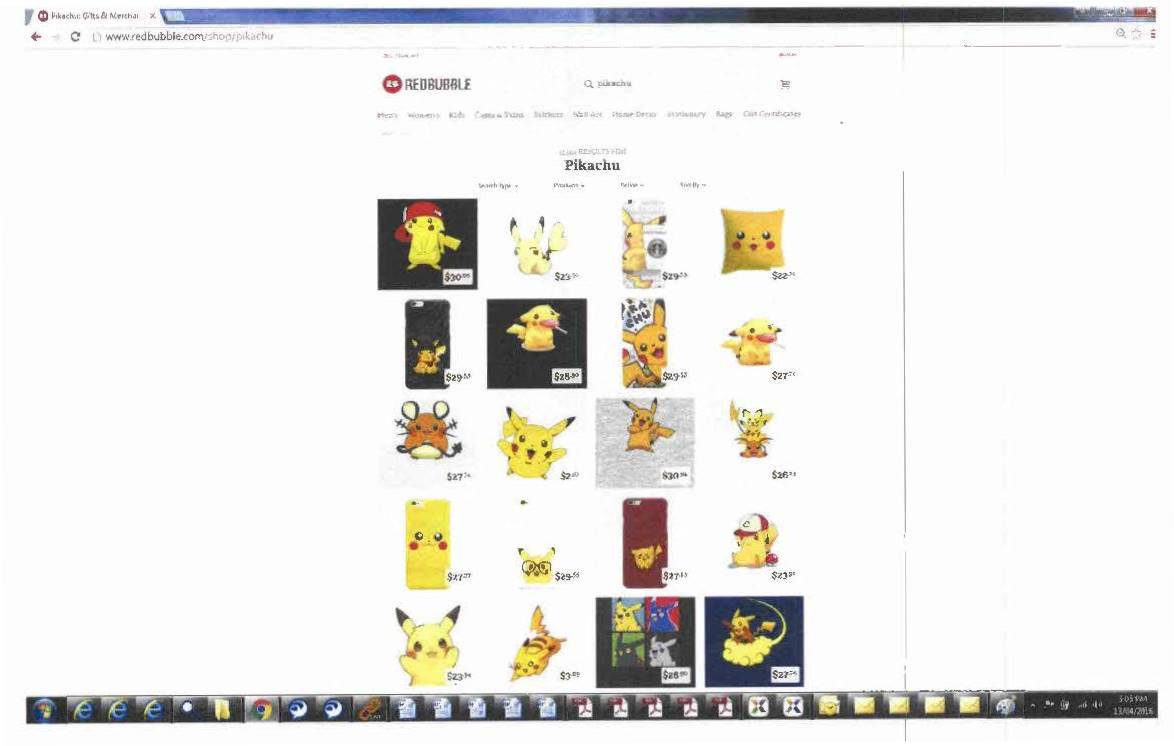
Task: Open Google Chrome from the taskbar
Action: (x=261, y=709)
